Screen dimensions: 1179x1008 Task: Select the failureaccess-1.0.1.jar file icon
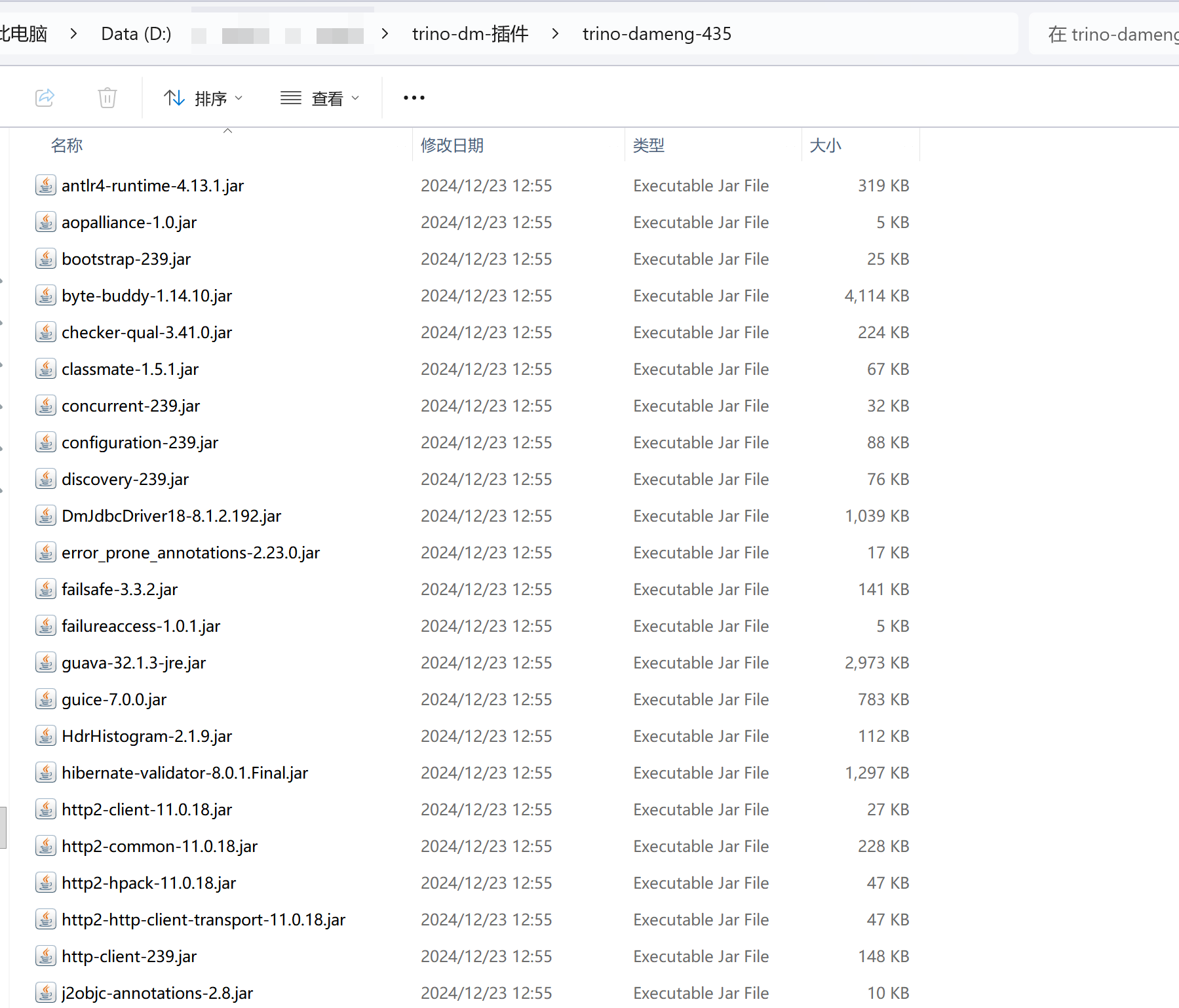tap(45, 626)
